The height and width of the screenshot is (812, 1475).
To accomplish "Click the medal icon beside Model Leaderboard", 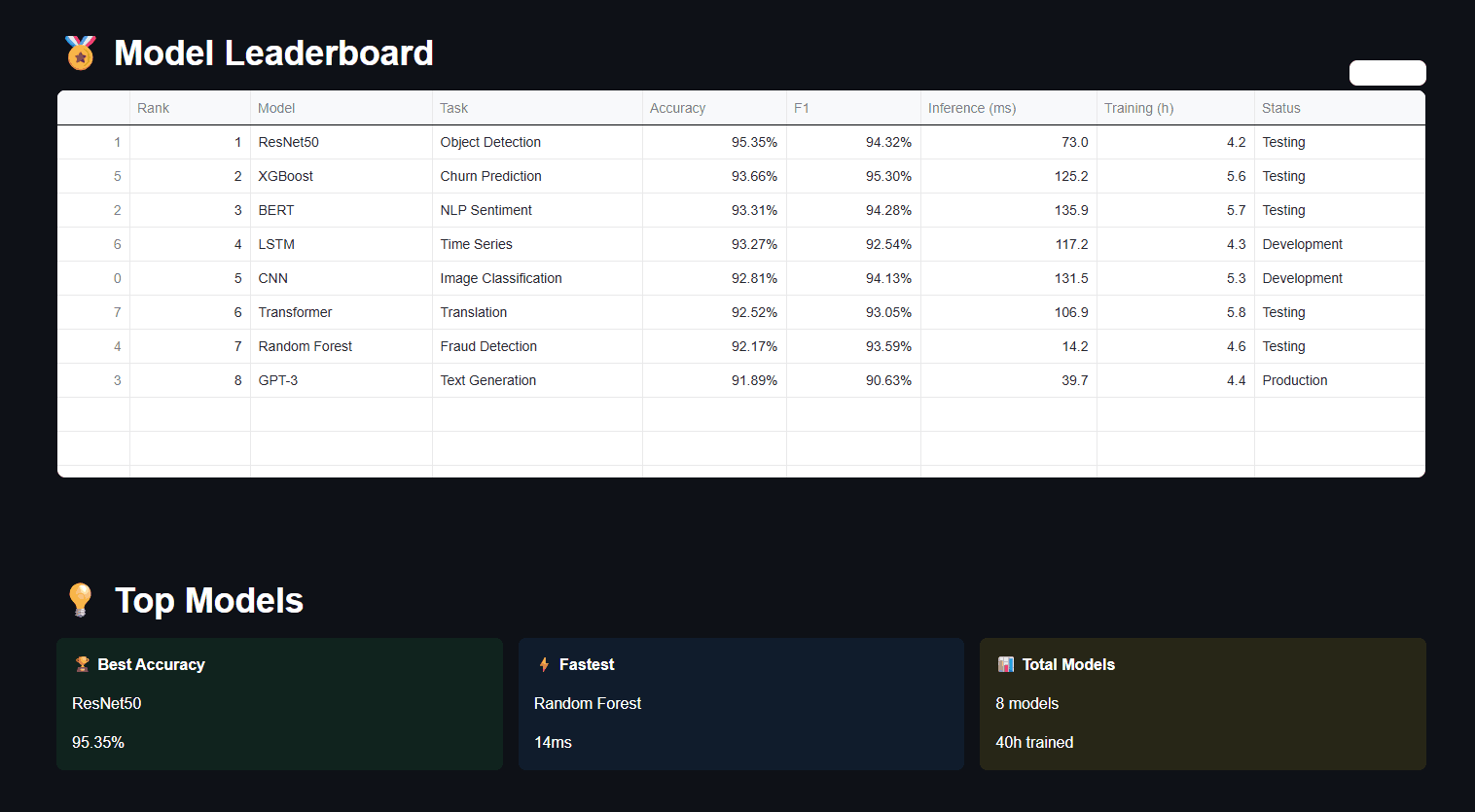I will tap(80, 53).
